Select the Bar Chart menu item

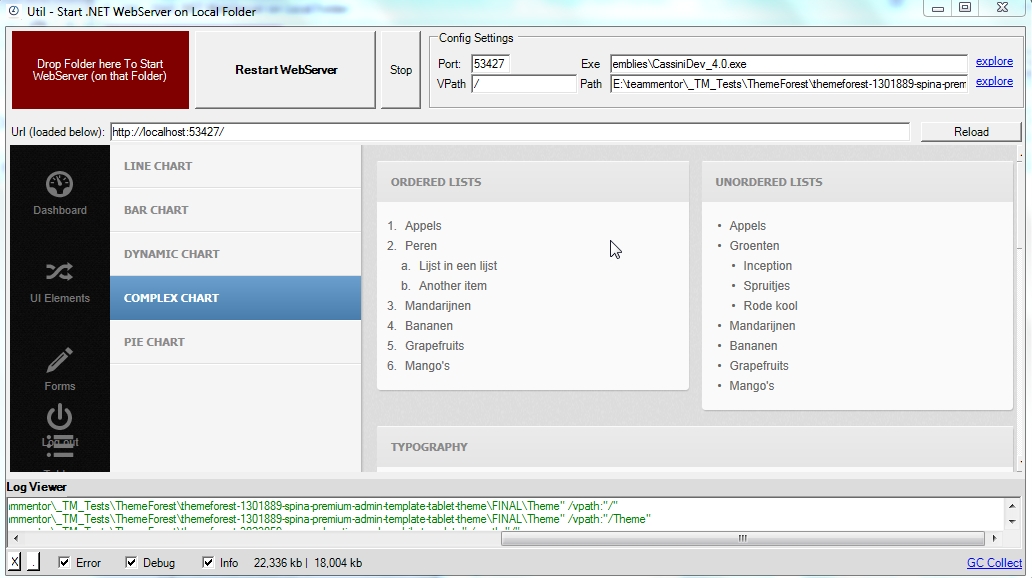pyautogui.click(x=236, y=210)
